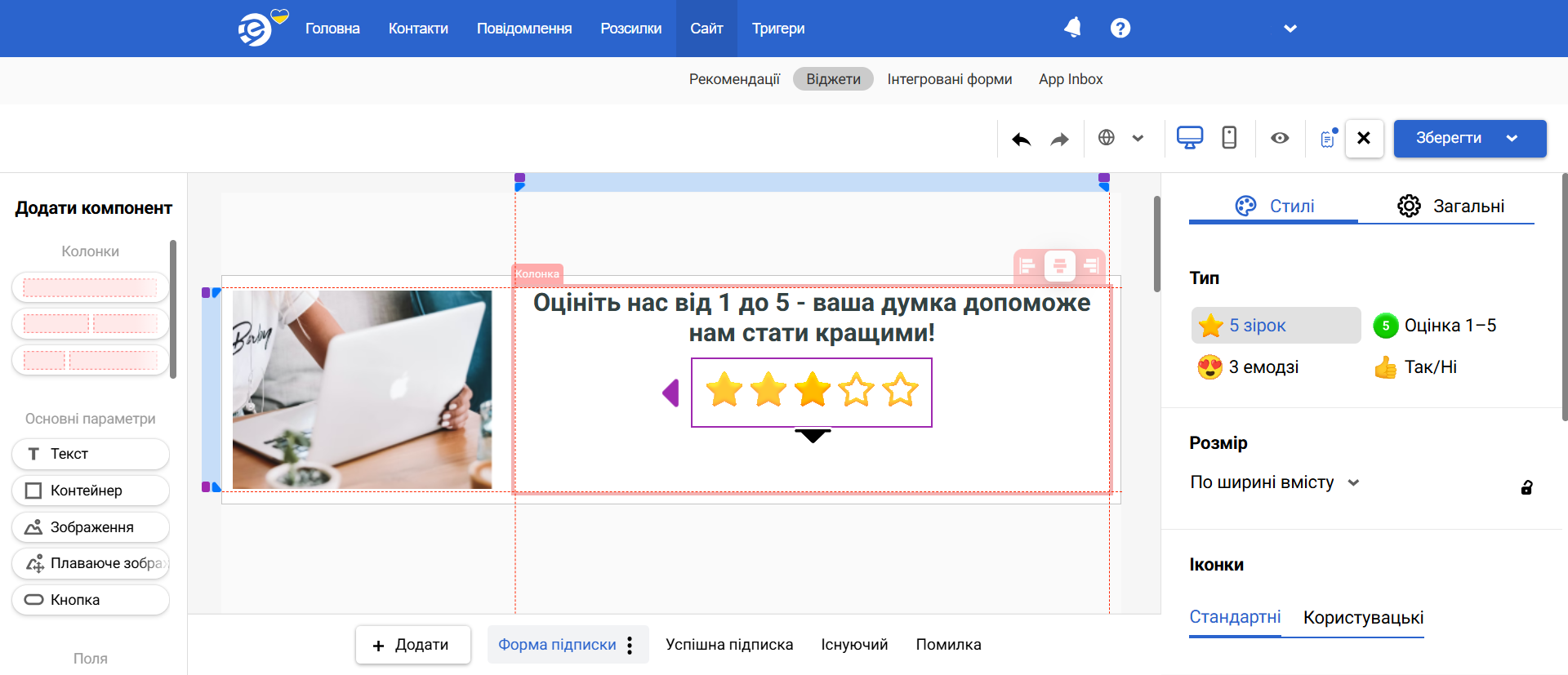
Task: Open Форма підписки options menu
Action: pyautogui.click(x=630, y=645)
